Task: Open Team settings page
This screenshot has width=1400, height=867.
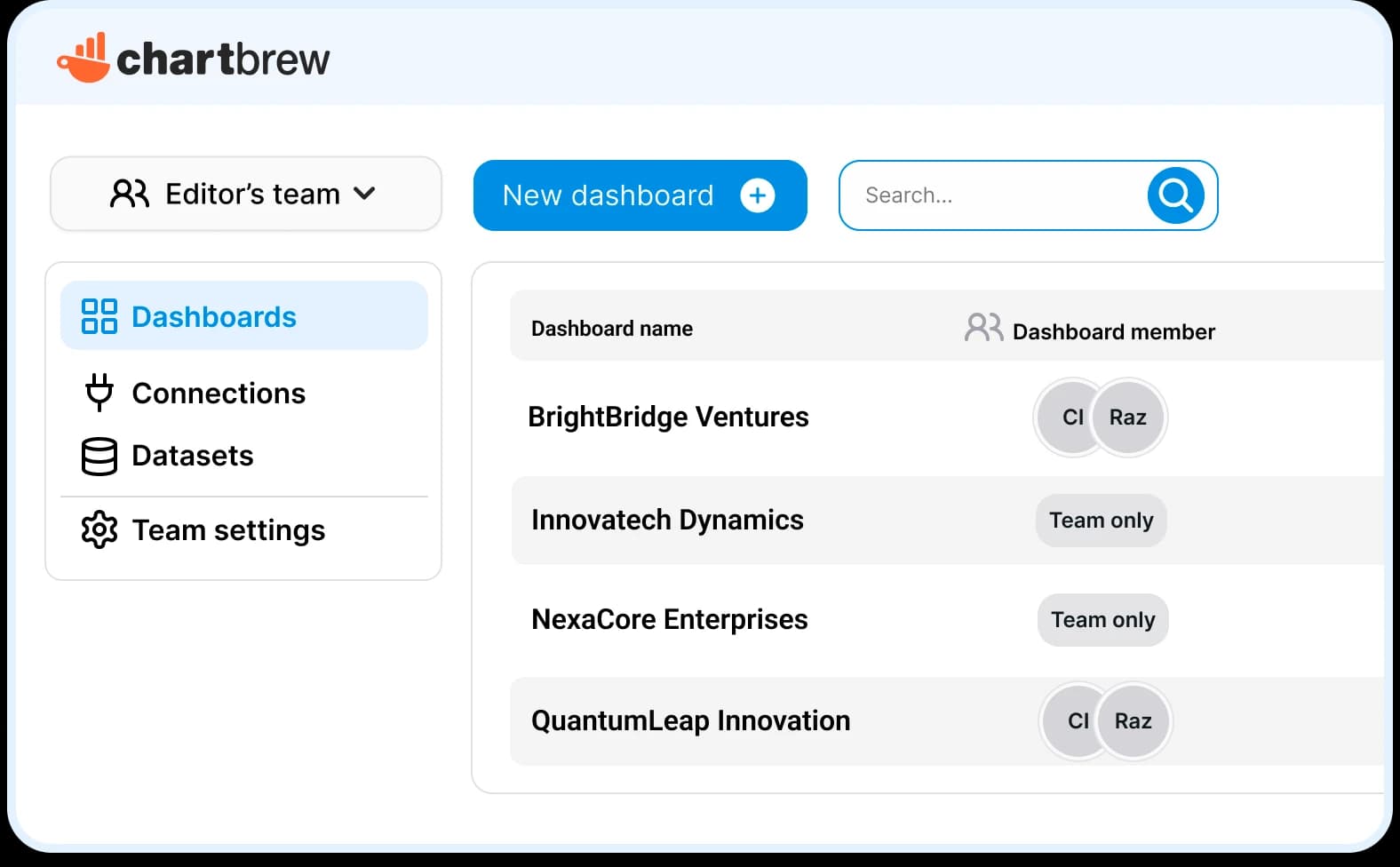Action: (228, 530)
